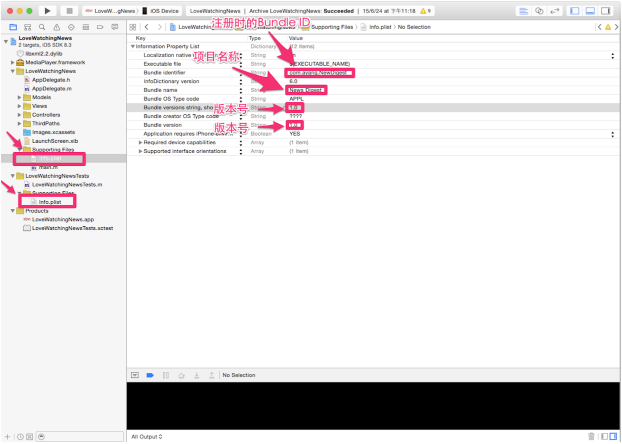Viewport: 622px width, 444px height.
Task: Open the All Output dropdown
Action: tap(147, 436)
